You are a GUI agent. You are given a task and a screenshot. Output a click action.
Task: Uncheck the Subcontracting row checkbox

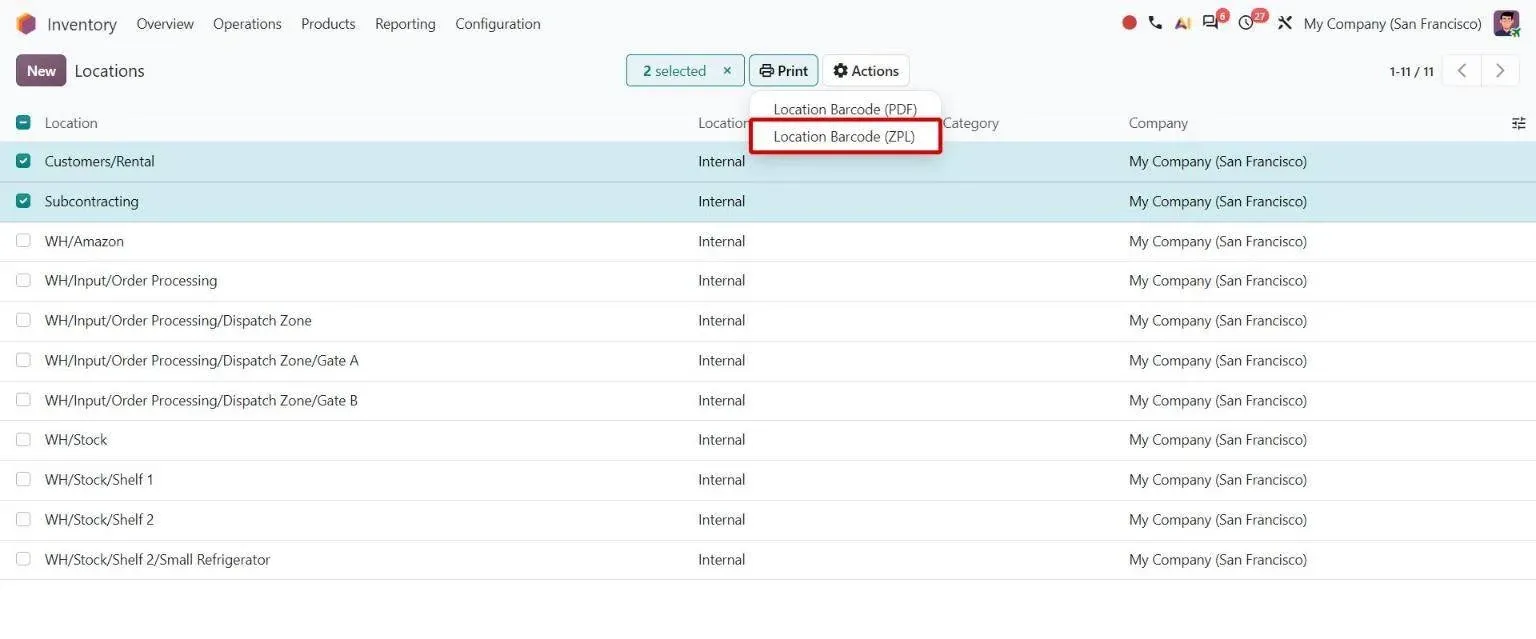[23, 201]
